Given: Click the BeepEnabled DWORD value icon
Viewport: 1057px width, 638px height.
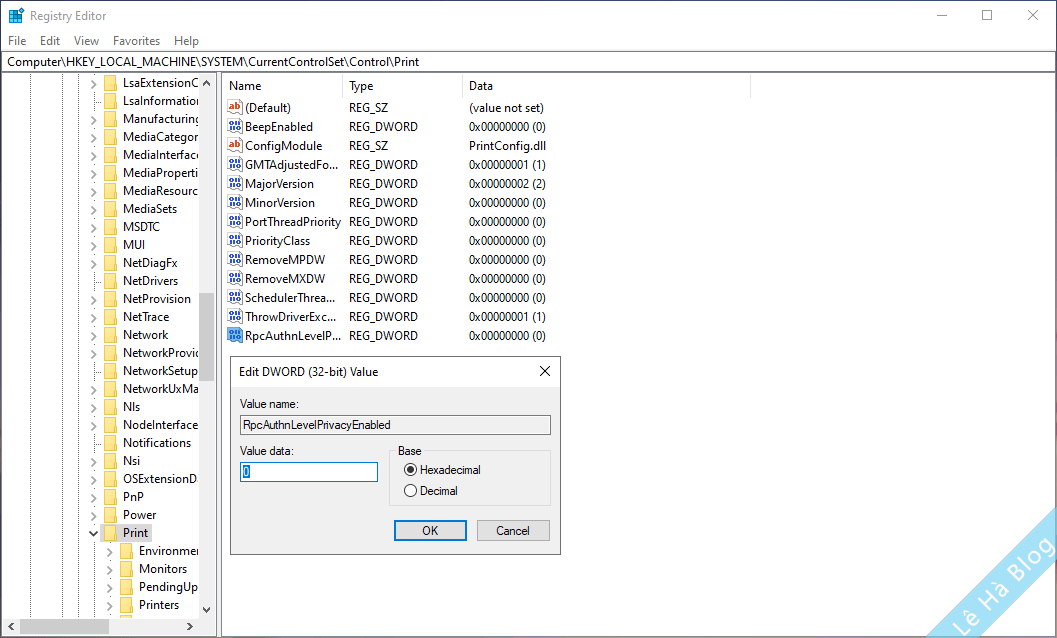Looking at the screenshot, I should pos(235,127).
